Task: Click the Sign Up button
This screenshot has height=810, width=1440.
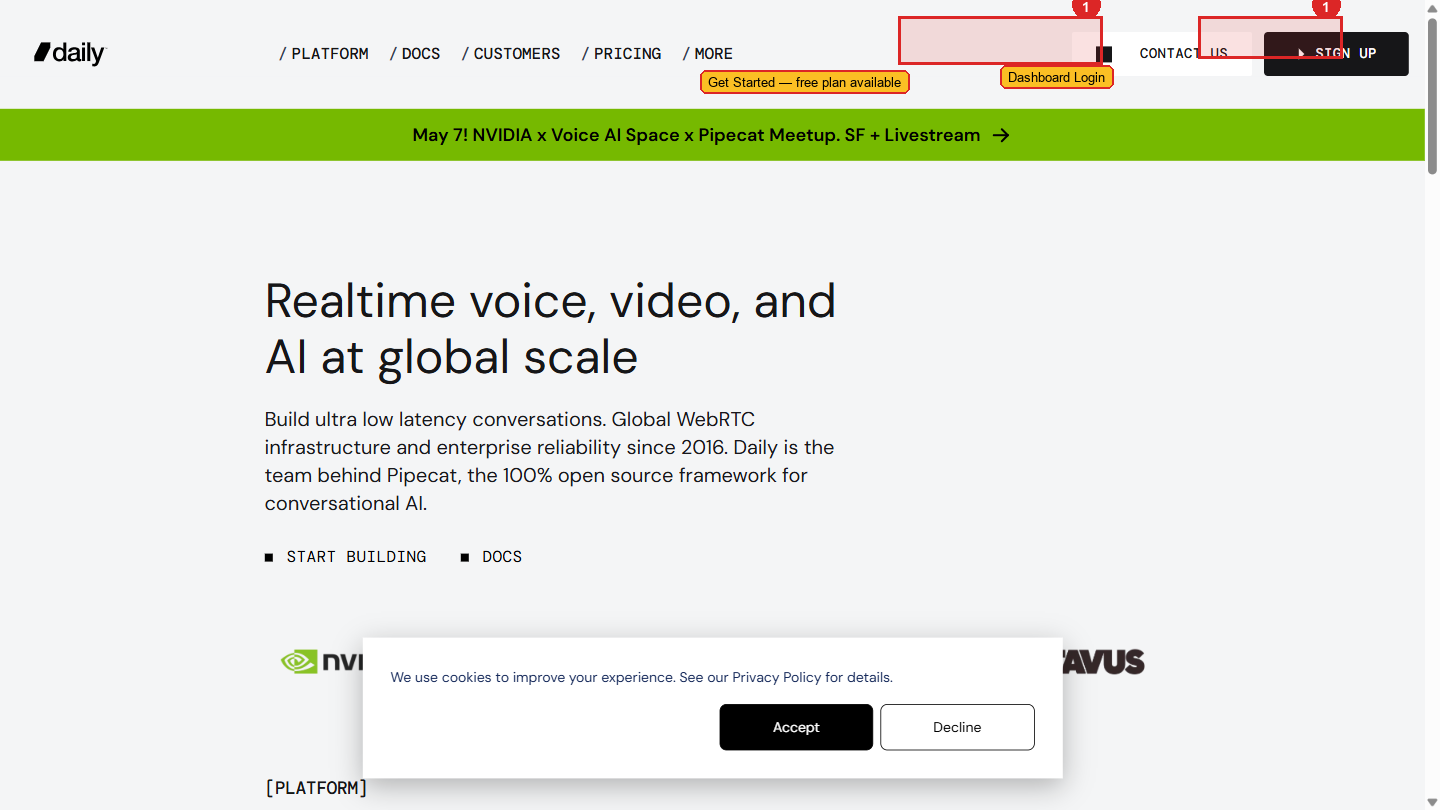Action: tap(1336, 54)
